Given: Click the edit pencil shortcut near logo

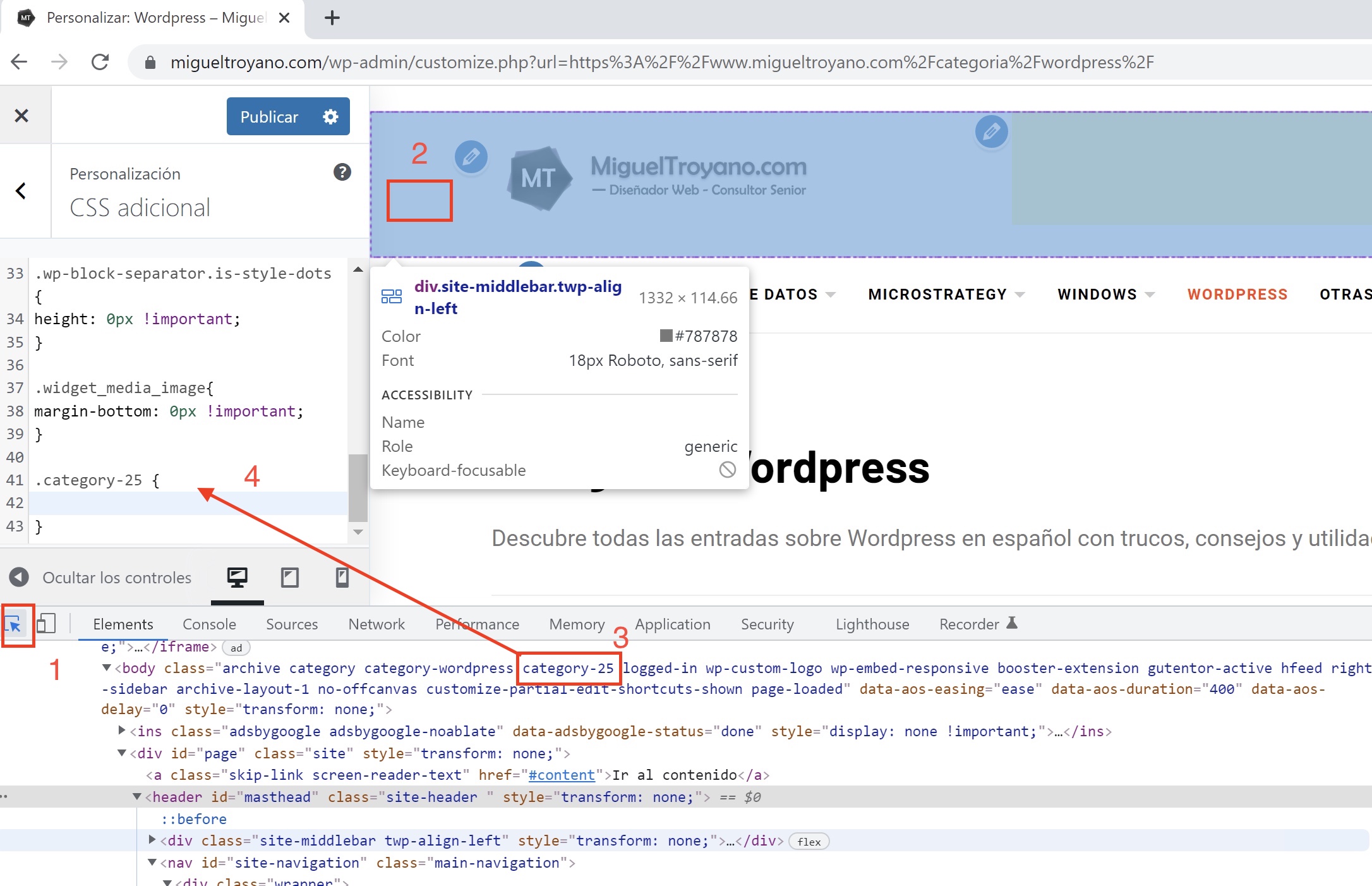Looking at the screenshot, I should pos(471,157).
